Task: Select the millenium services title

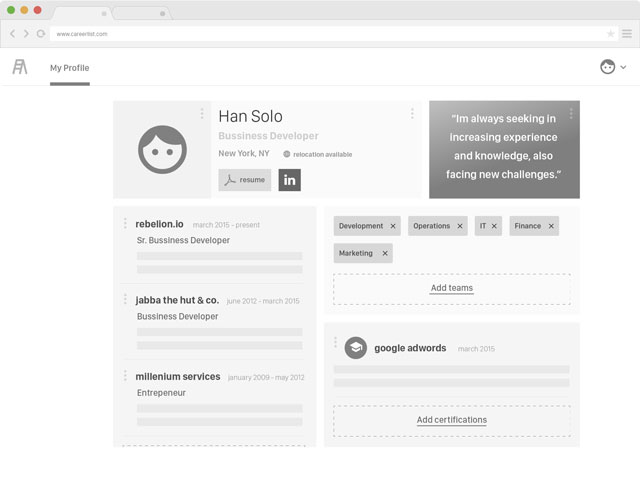Action: coord(178,376)
